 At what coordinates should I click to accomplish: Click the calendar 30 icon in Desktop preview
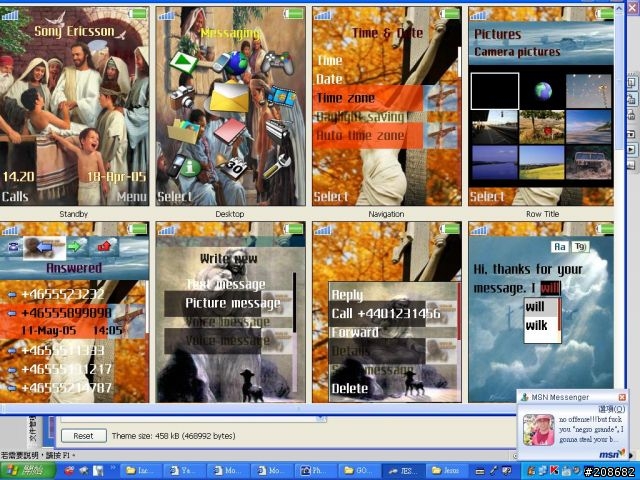[x=234, y=167]
